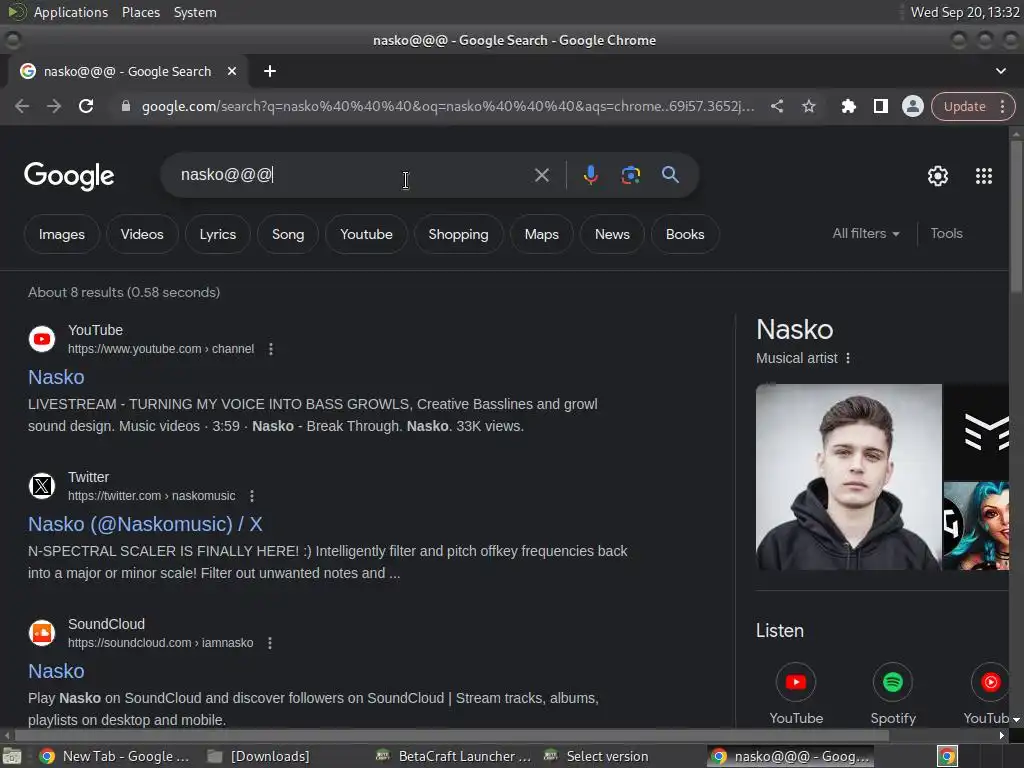Open the Chrome profile avatar

click(912, 106)
